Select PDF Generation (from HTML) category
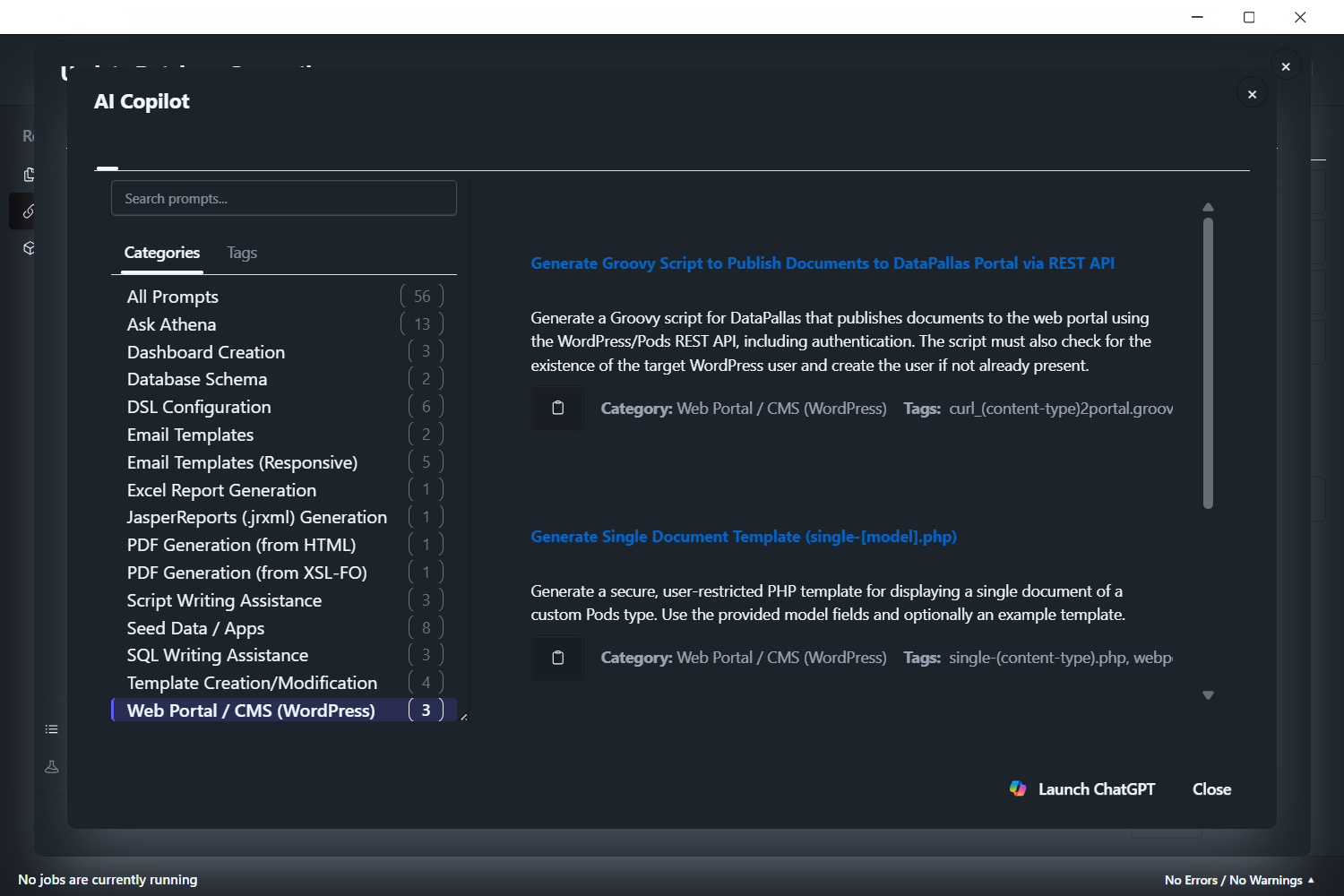The image size is (1344, 896). tap(283, 545)
